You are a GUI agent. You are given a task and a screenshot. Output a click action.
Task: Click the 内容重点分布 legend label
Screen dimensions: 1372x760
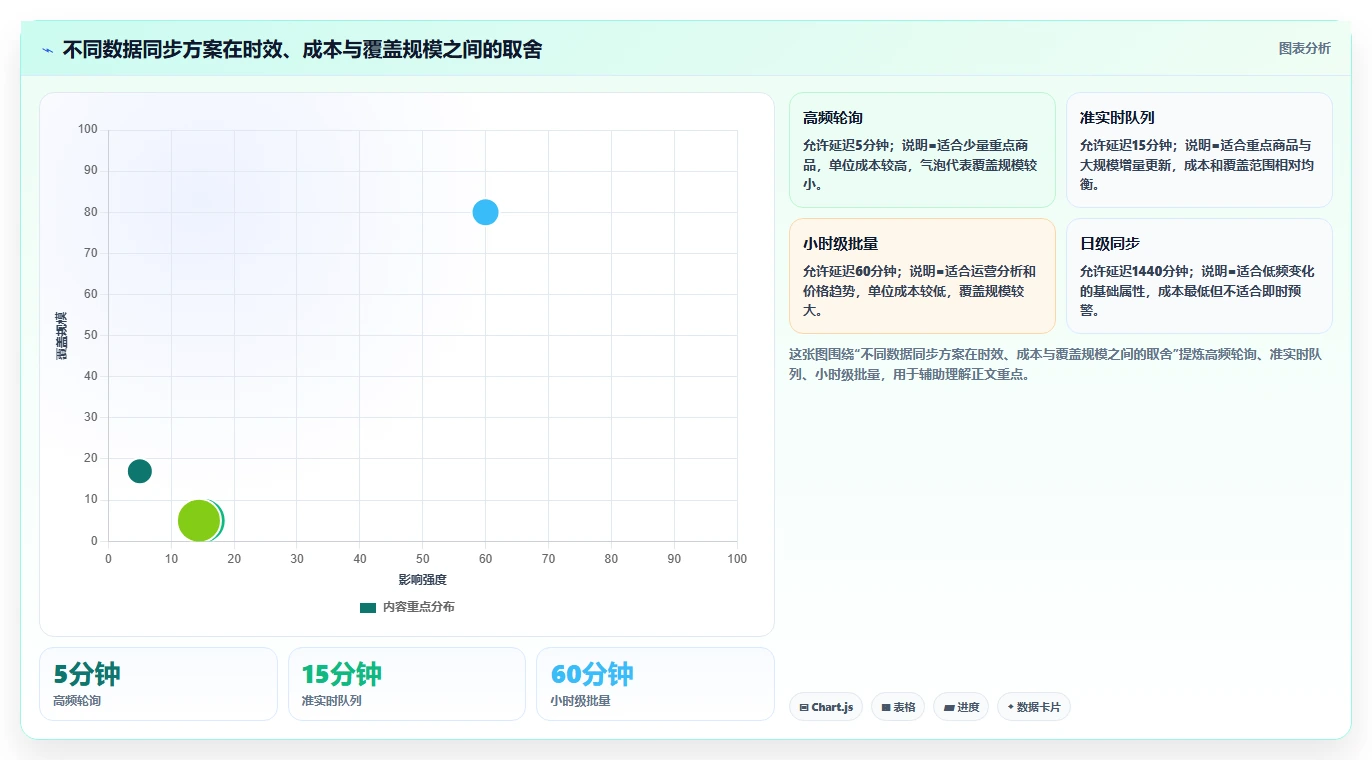point(418,607)
